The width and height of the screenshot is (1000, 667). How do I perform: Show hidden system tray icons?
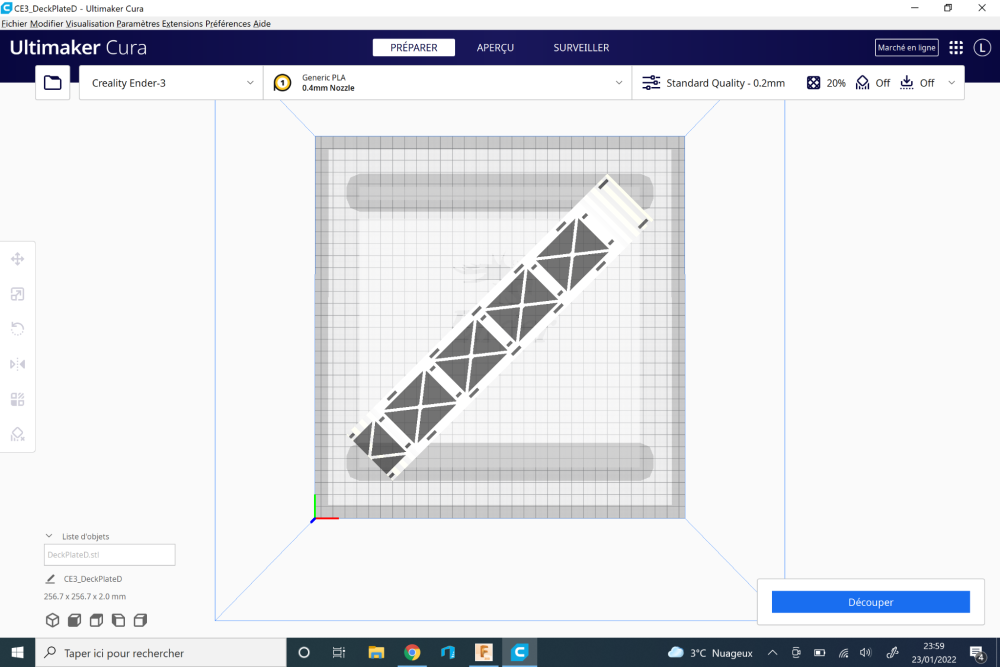coord(772,653)
